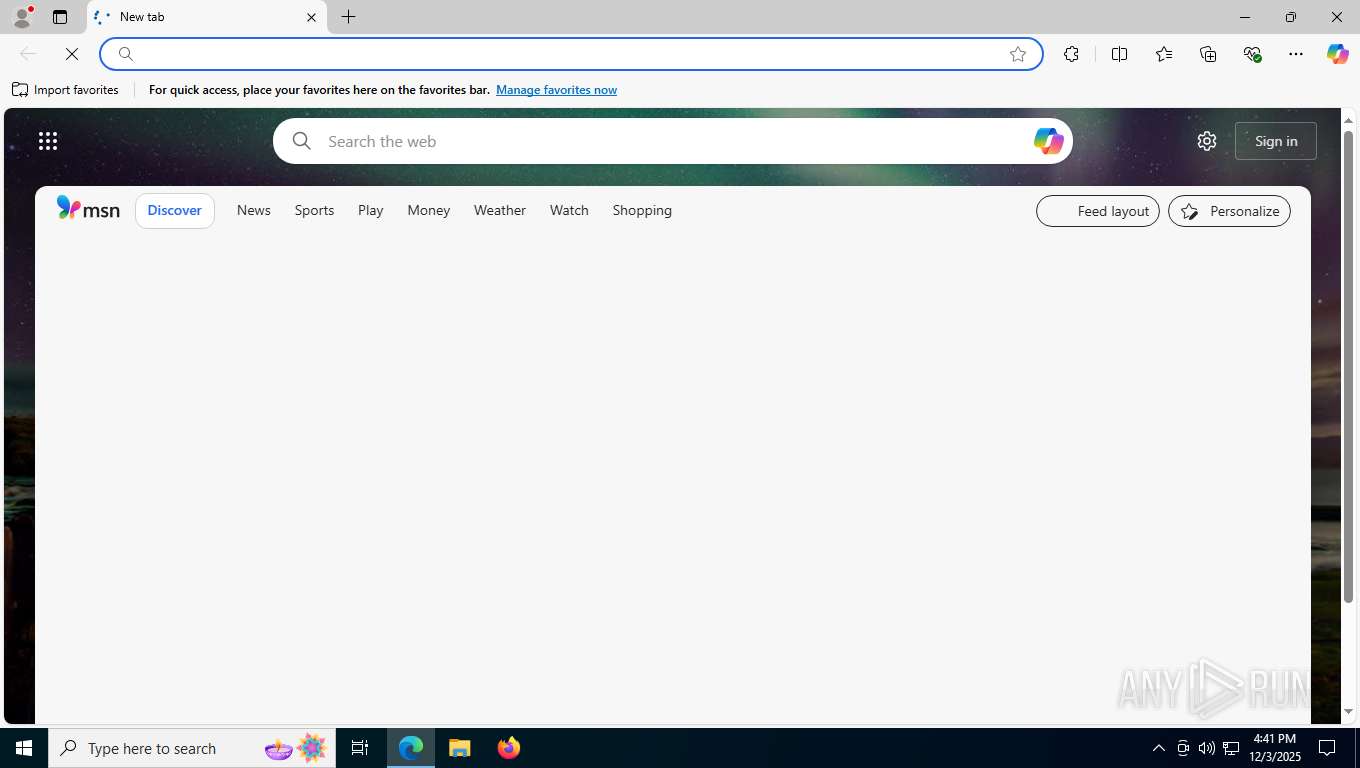Open Split screen view

[1119, 54]
